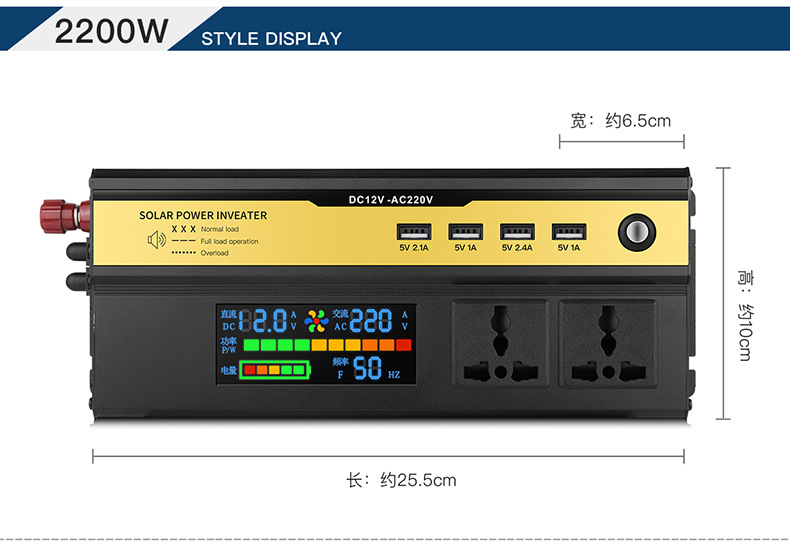Screen dimensions: 790x559
Task: Click the SOLAR POWER INVEATER text
Action: click(x=203, y=216)
